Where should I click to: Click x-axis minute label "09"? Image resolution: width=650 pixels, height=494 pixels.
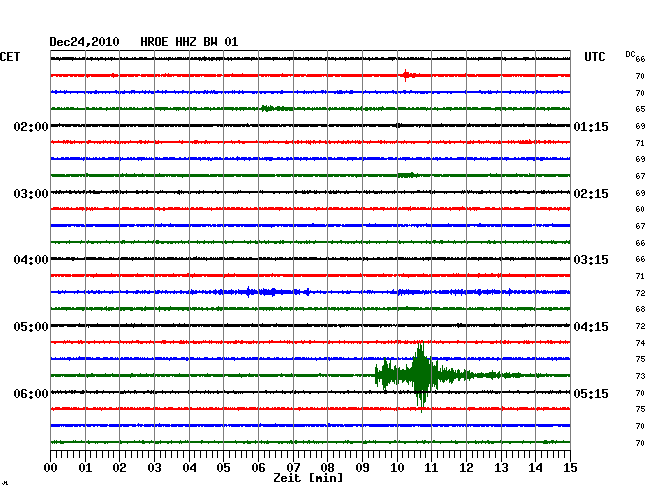362,468
